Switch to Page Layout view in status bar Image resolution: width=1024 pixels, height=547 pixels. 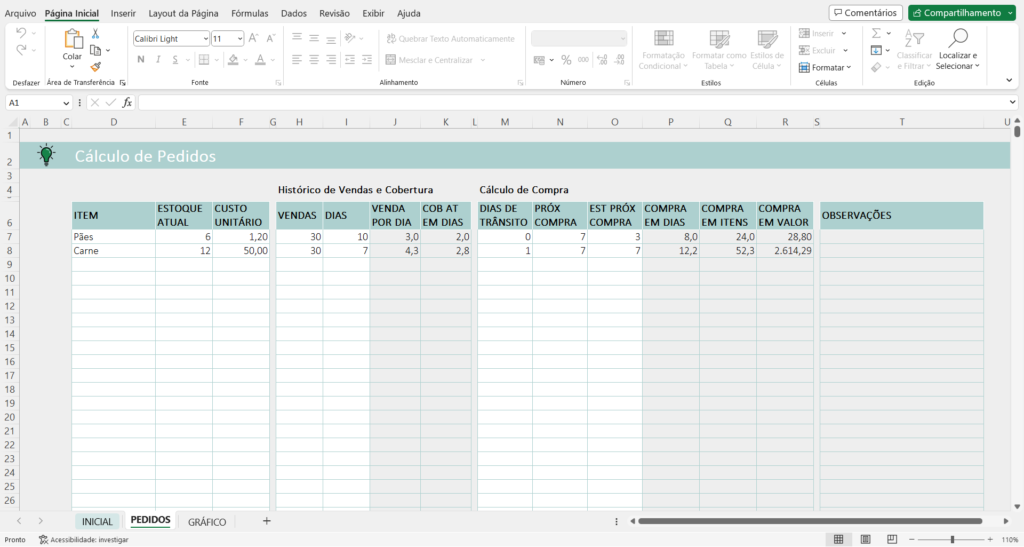pyautogui.click(x=865, y=540)
